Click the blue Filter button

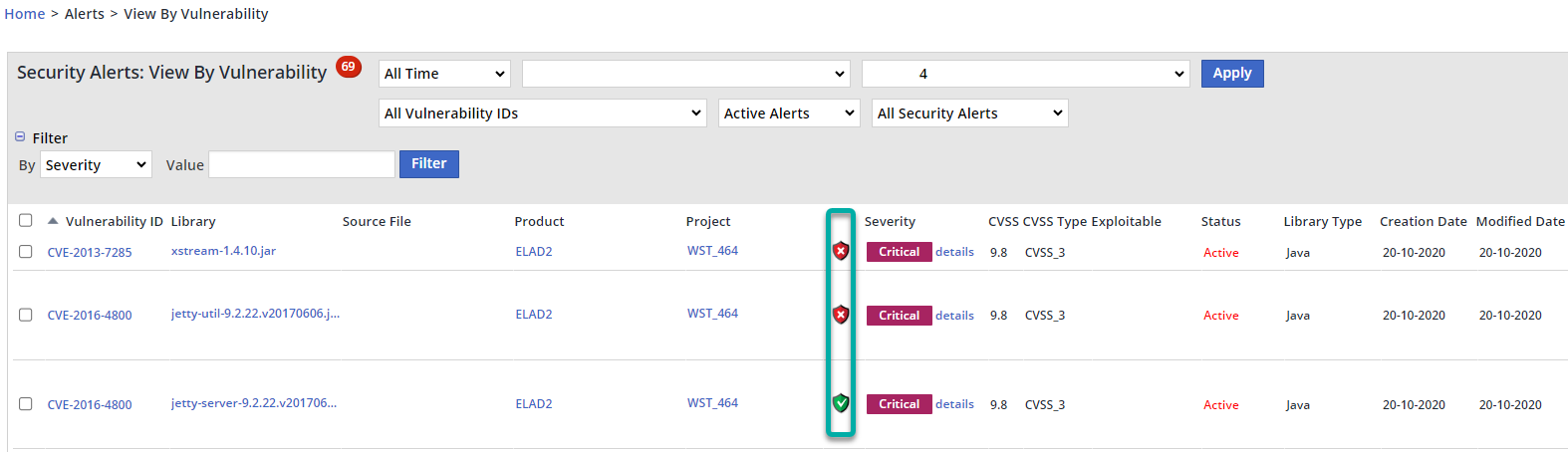(428, 164)
